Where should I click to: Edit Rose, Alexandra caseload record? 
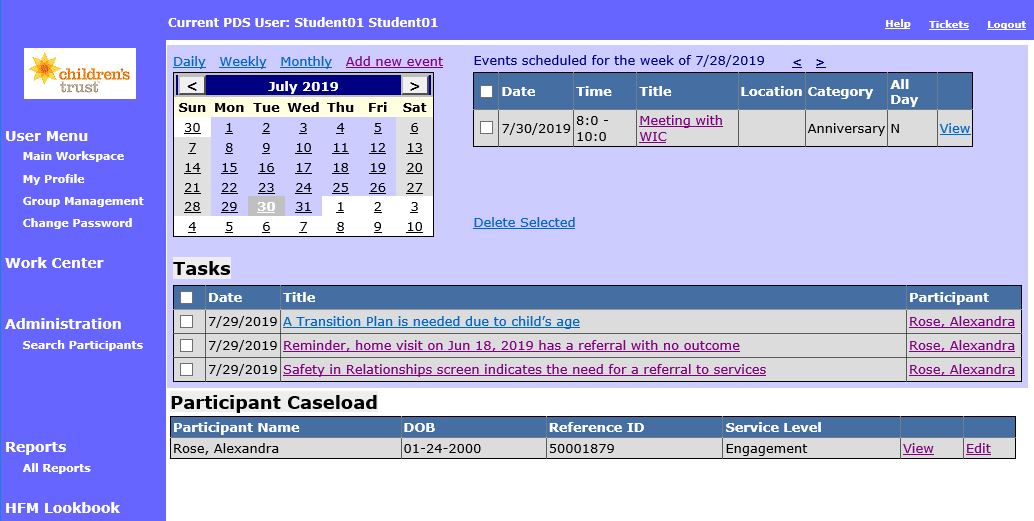pos(978,448)
